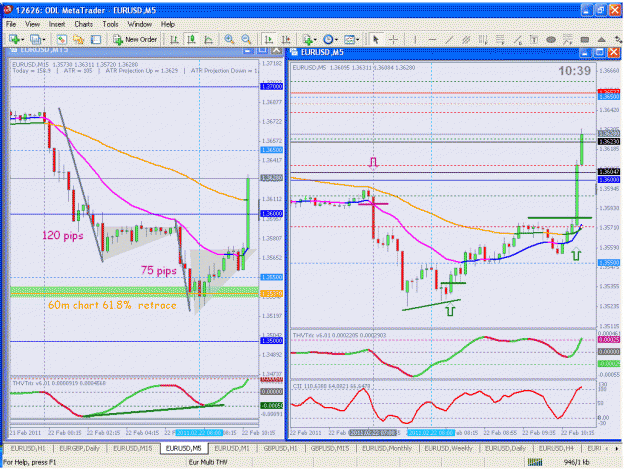This screenshot has height=470, width=625.
Task: Expand the Profiles dropdown arrow
Action: pyautogui.click(x=43, y=39)
